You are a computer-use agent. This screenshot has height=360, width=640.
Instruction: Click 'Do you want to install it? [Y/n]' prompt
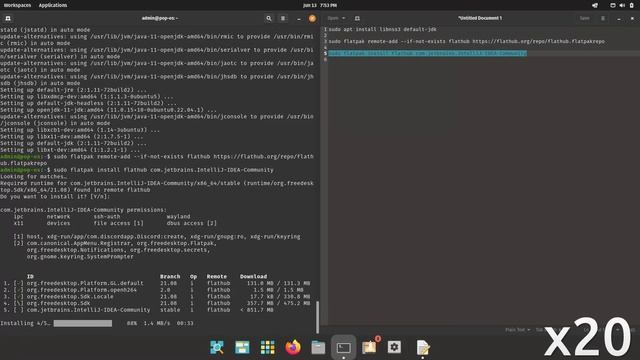click(x=55, y=196)
